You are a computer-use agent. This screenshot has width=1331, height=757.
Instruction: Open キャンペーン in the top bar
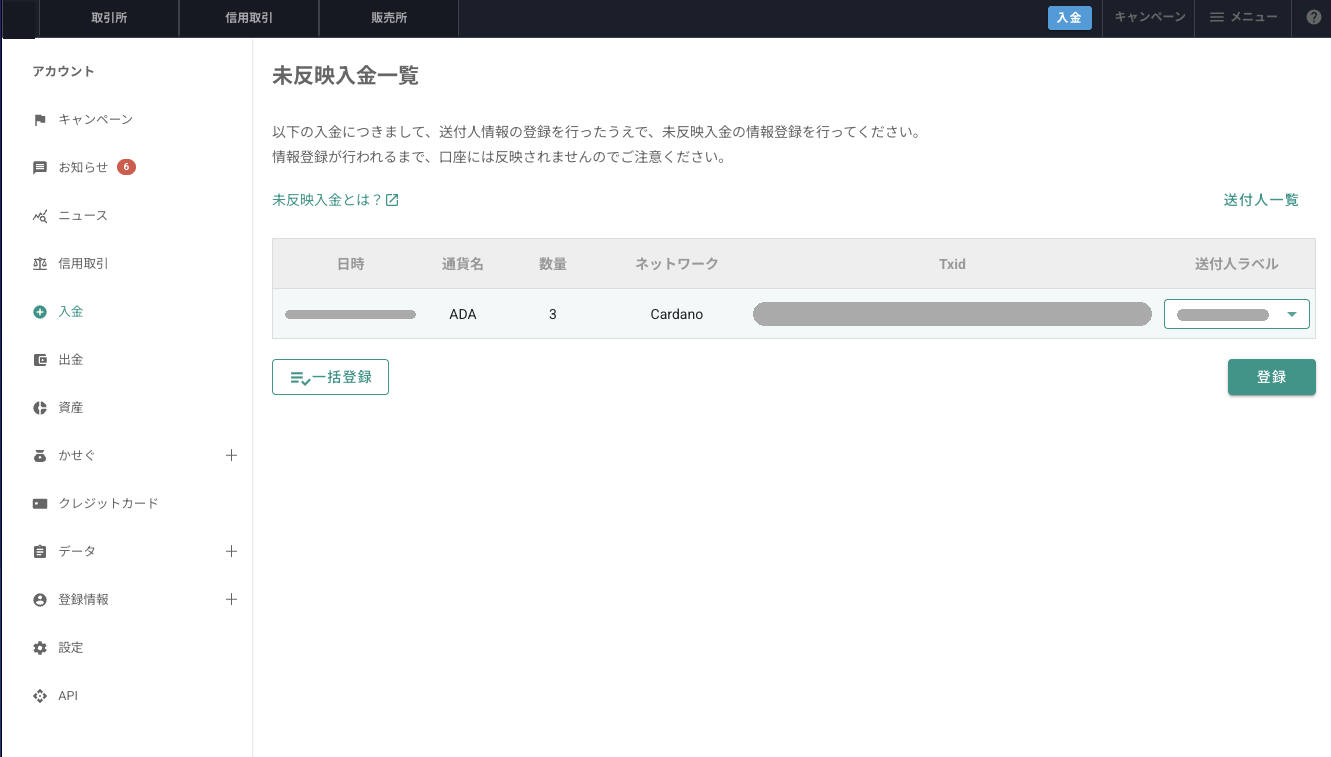coord(1150,17)
